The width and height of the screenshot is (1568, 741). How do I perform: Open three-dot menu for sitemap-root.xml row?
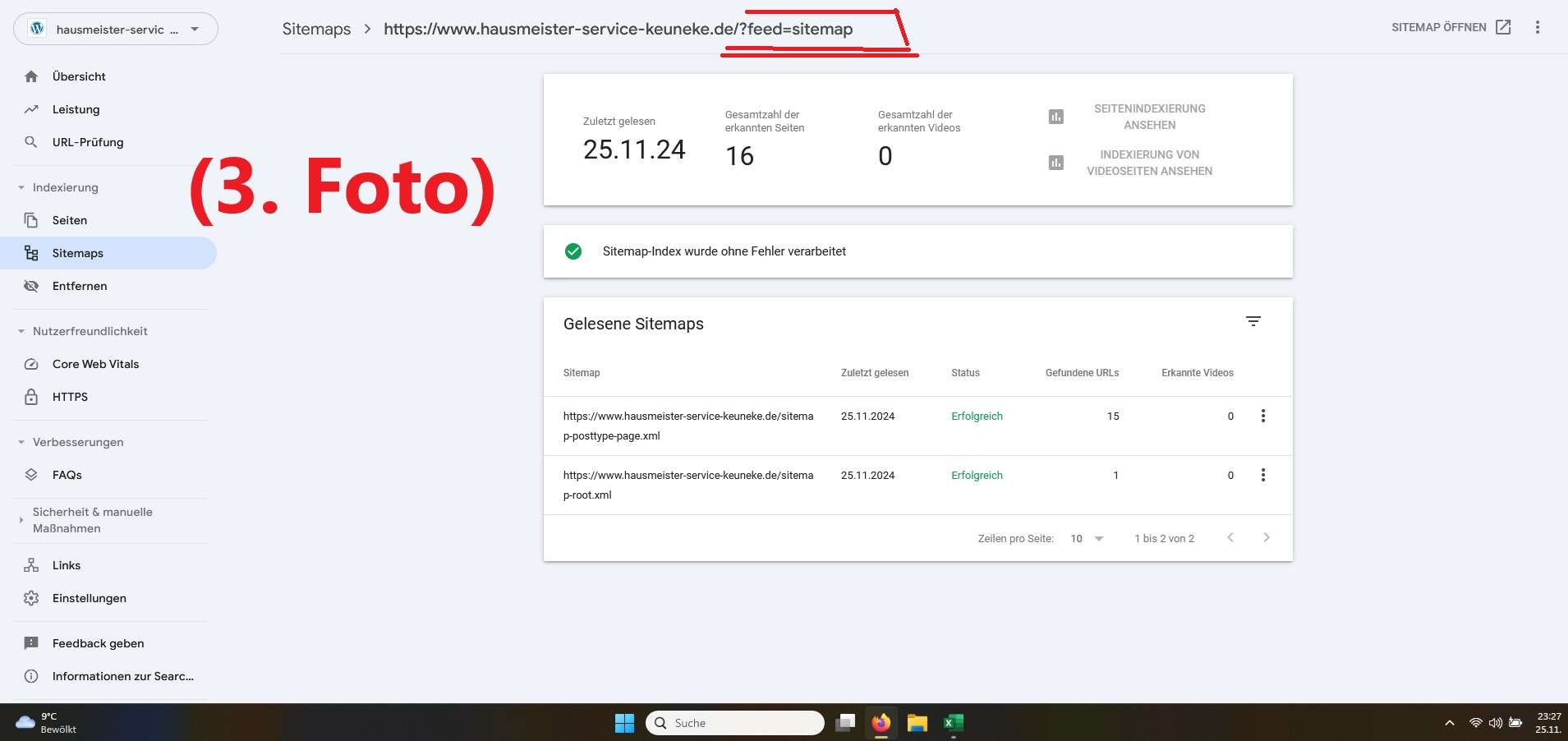click(x=1263, y=475)
